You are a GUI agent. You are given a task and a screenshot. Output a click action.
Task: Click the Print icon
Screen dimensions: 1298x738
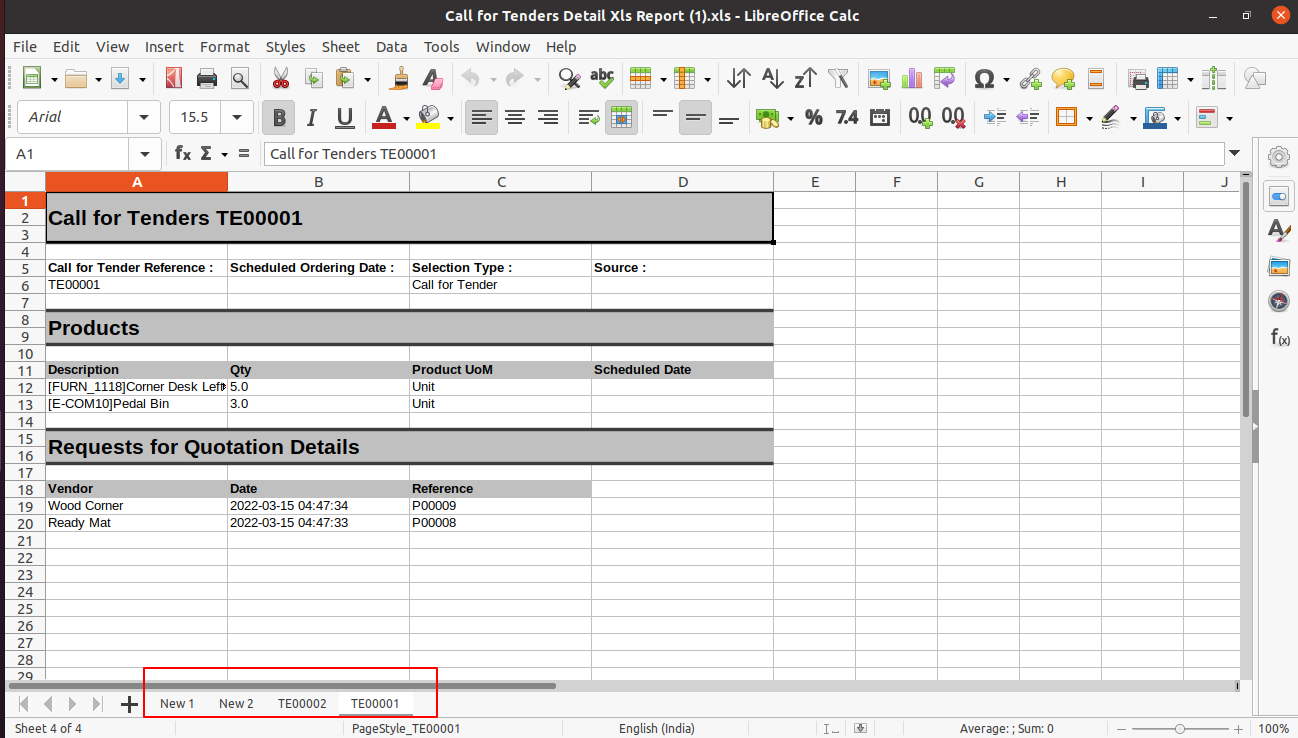(x=207, y=79)
